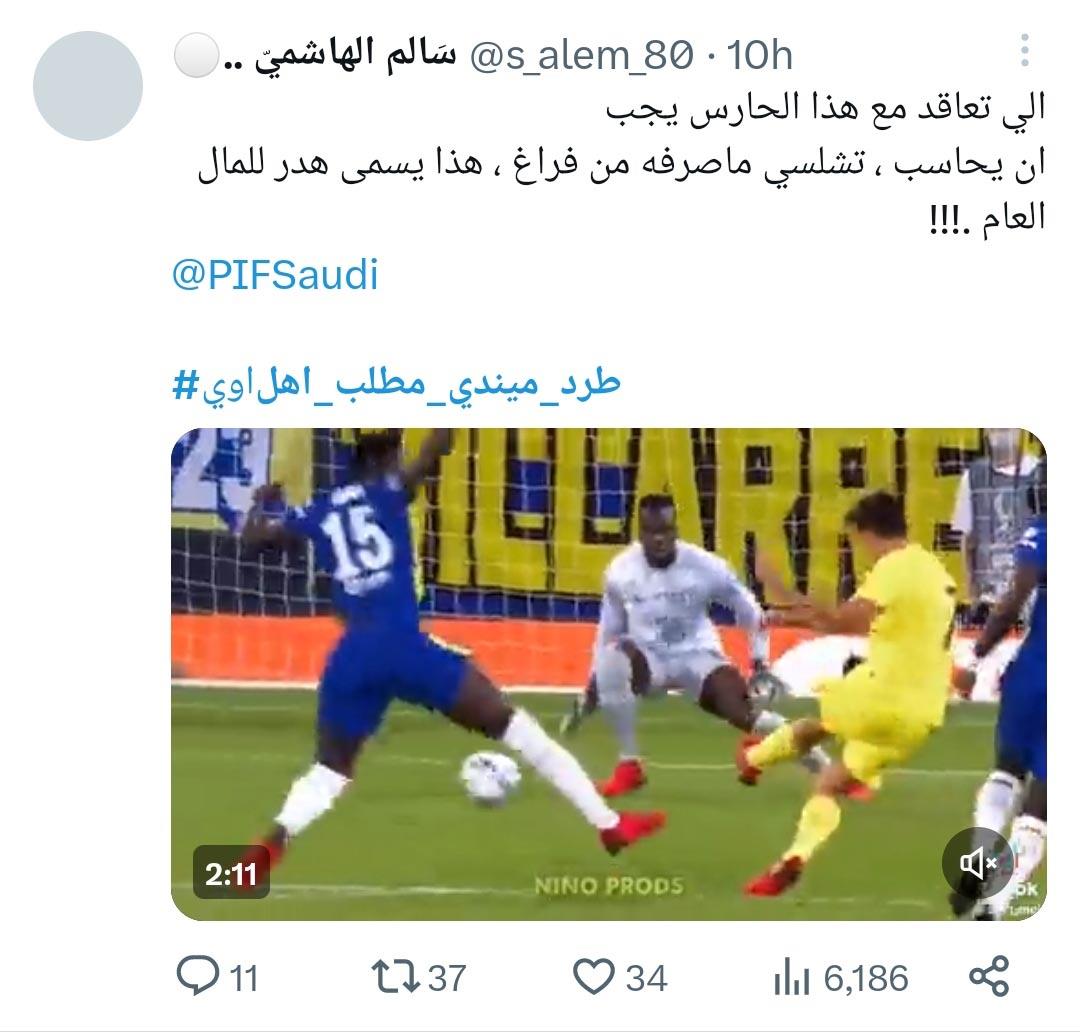Open the Arabic hashtag link above the video

click(x=396, y=383)
